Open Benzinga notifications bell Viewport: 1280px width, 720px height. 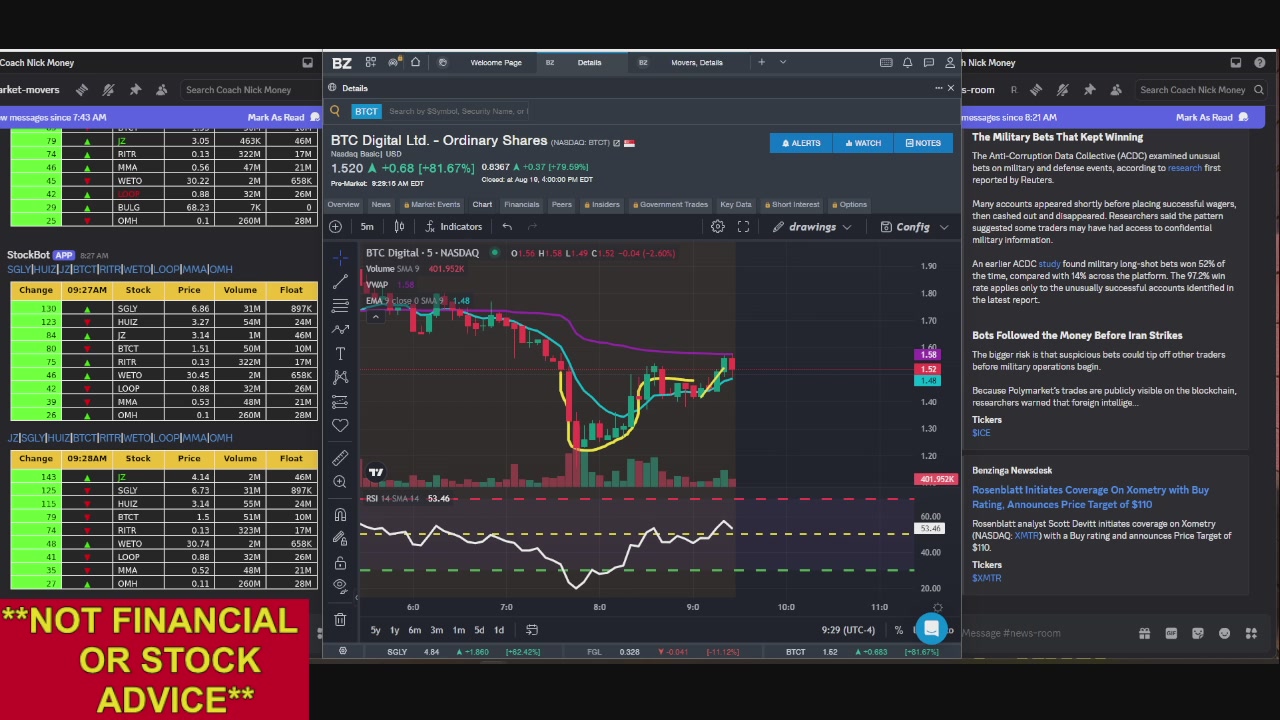[907, 62]
